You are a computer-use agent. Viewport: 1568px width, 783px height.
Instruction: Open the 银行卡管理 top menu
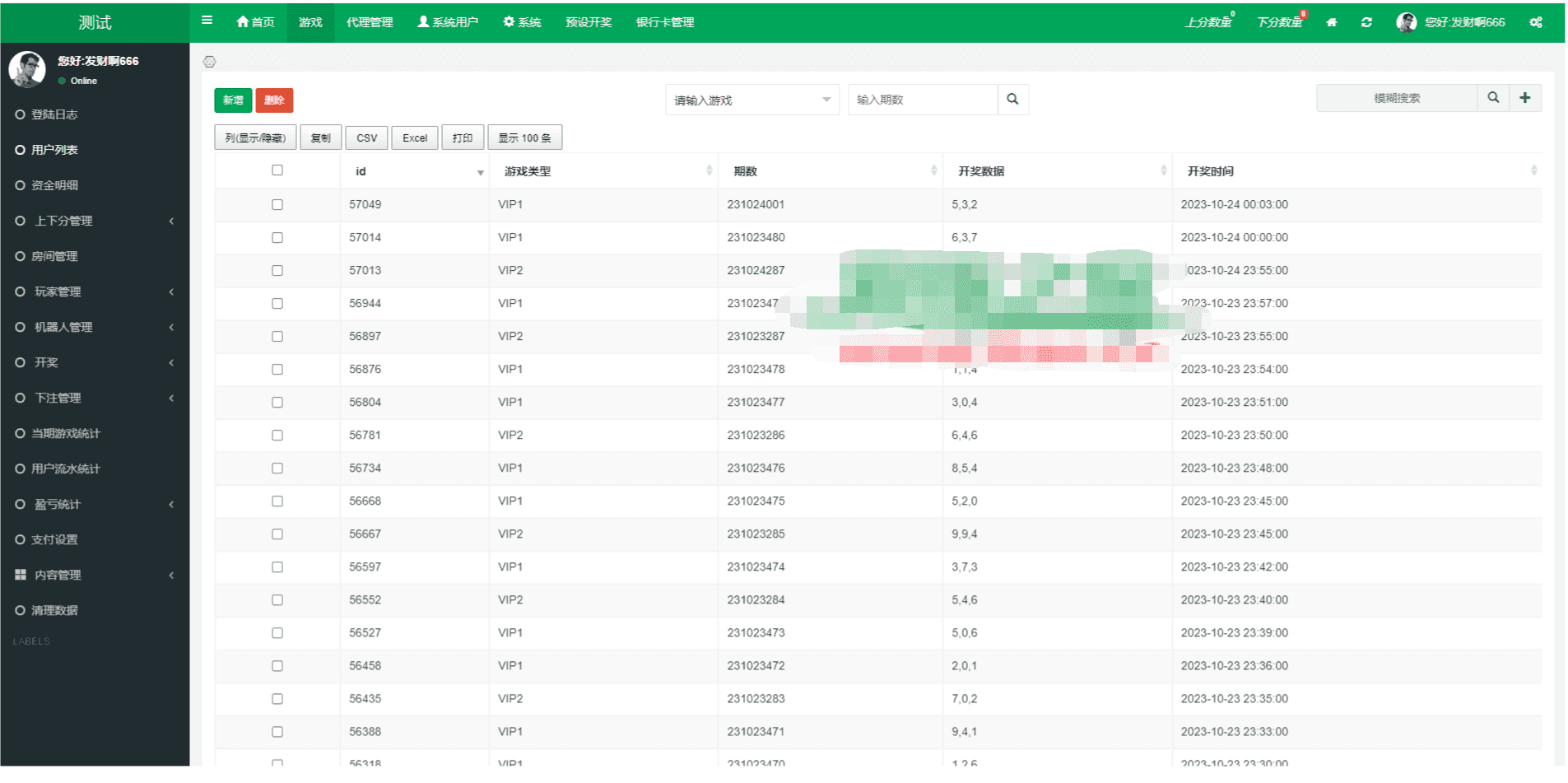(x=665, y=22)
